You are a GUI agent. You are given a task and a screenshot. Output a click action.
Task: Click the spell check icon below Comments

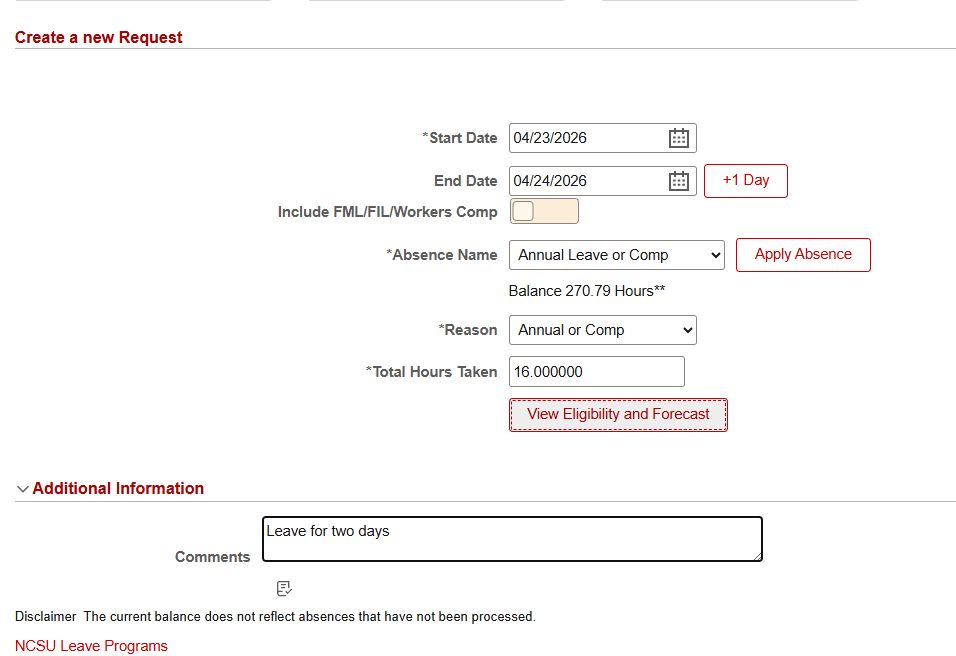coord(284,588)
